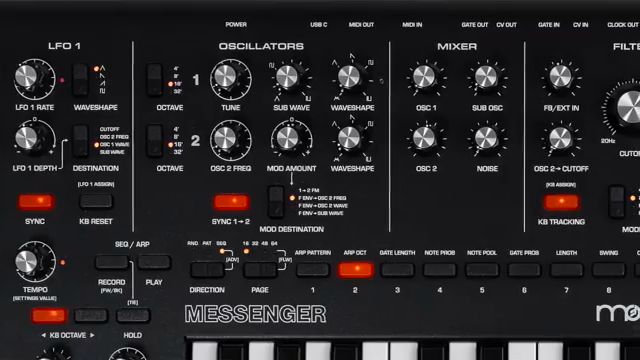Click the MESSENGER logo text
Screen dimensions: 640x360
(x=256, y=314)
